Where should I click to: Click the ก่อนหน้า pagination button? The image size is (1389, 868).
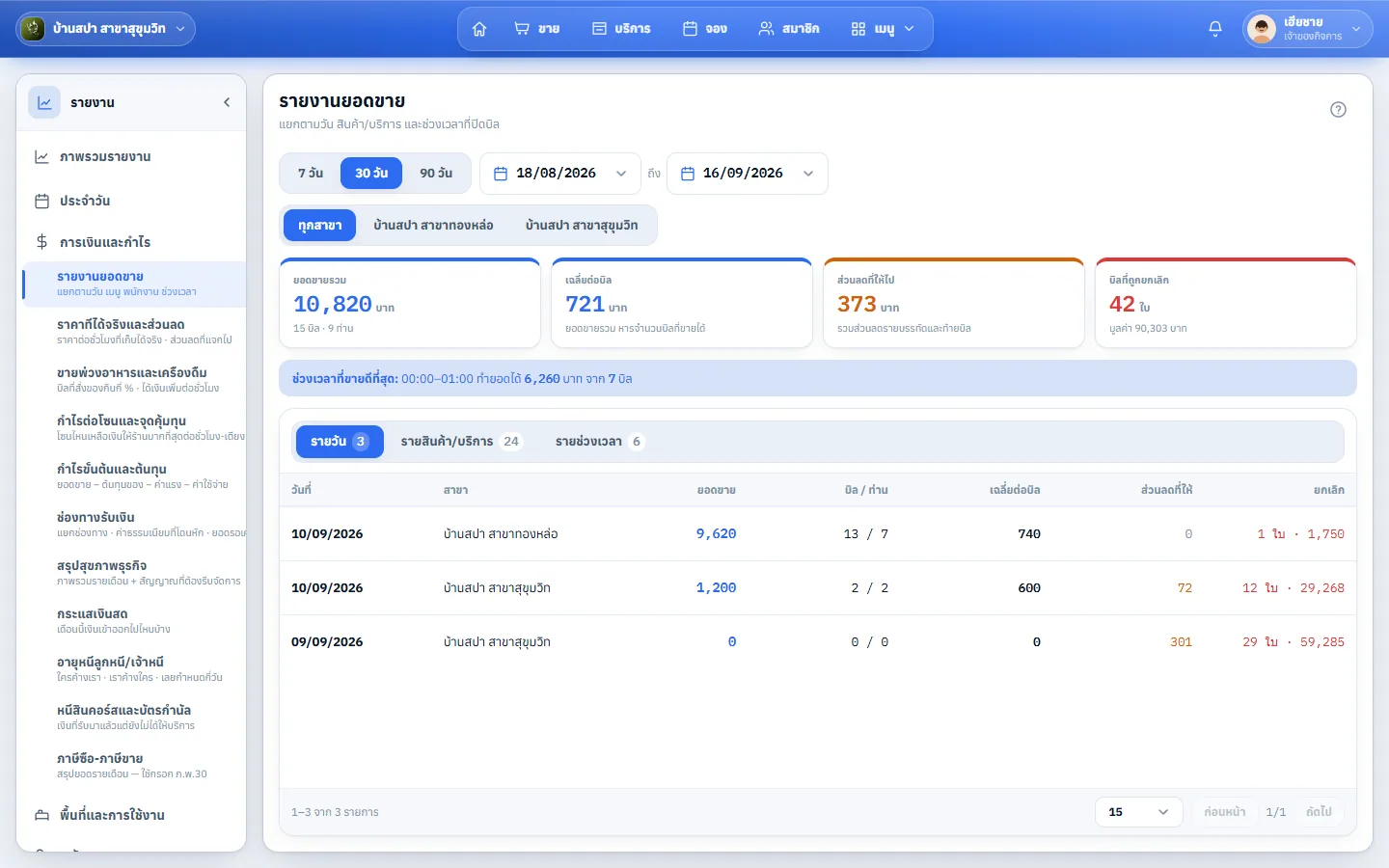(1225, 812)
